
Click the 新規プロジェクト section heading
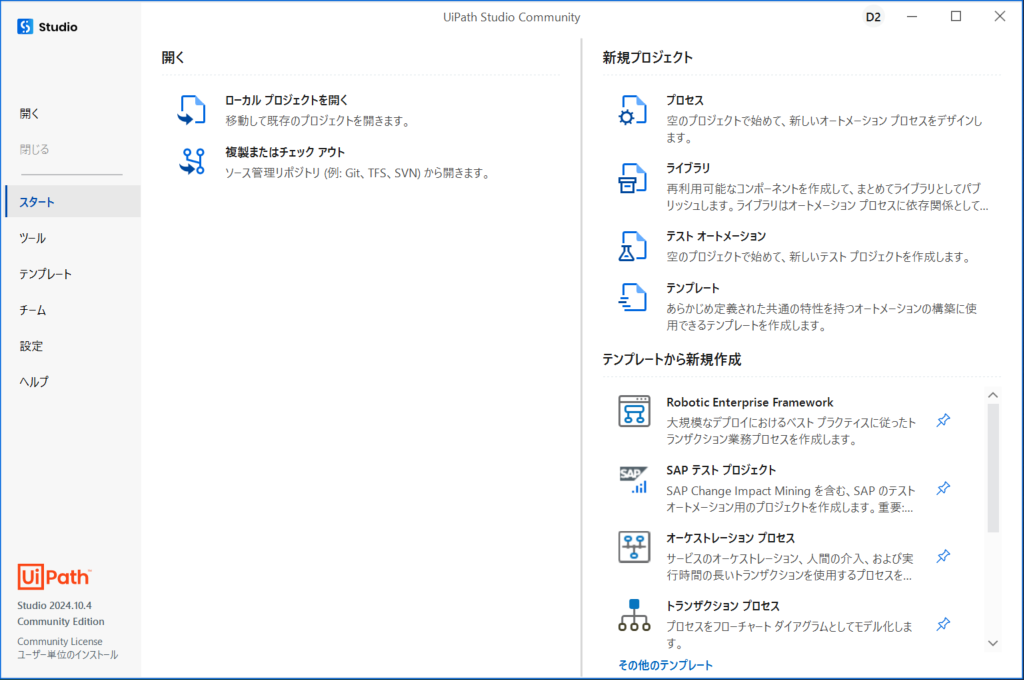[x=647, y=57]
